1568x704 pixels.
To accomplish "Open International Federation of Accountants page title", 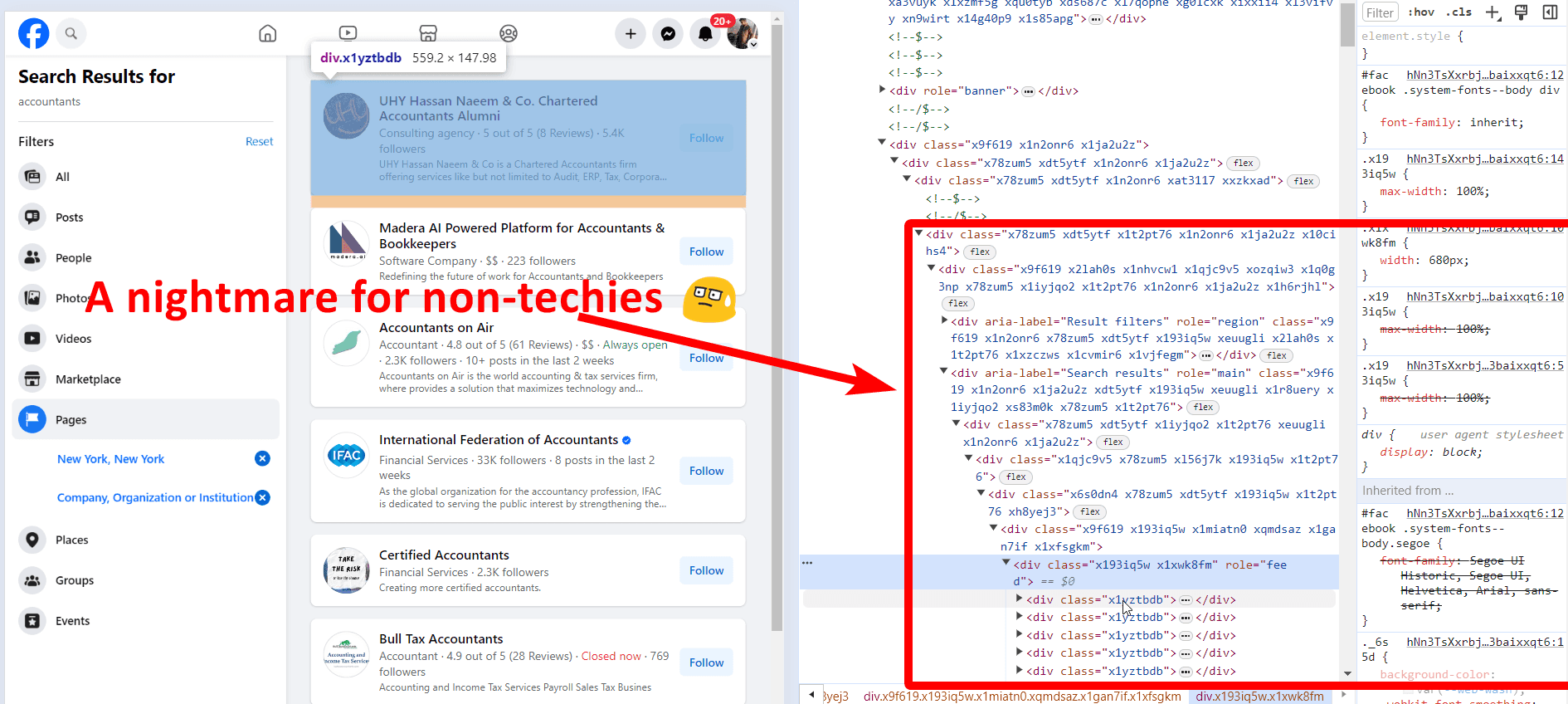I will [x=499, y=440].
